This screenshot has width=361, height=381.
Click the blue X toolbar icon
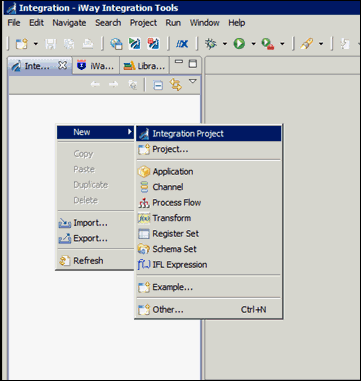[x=182, y=44]
